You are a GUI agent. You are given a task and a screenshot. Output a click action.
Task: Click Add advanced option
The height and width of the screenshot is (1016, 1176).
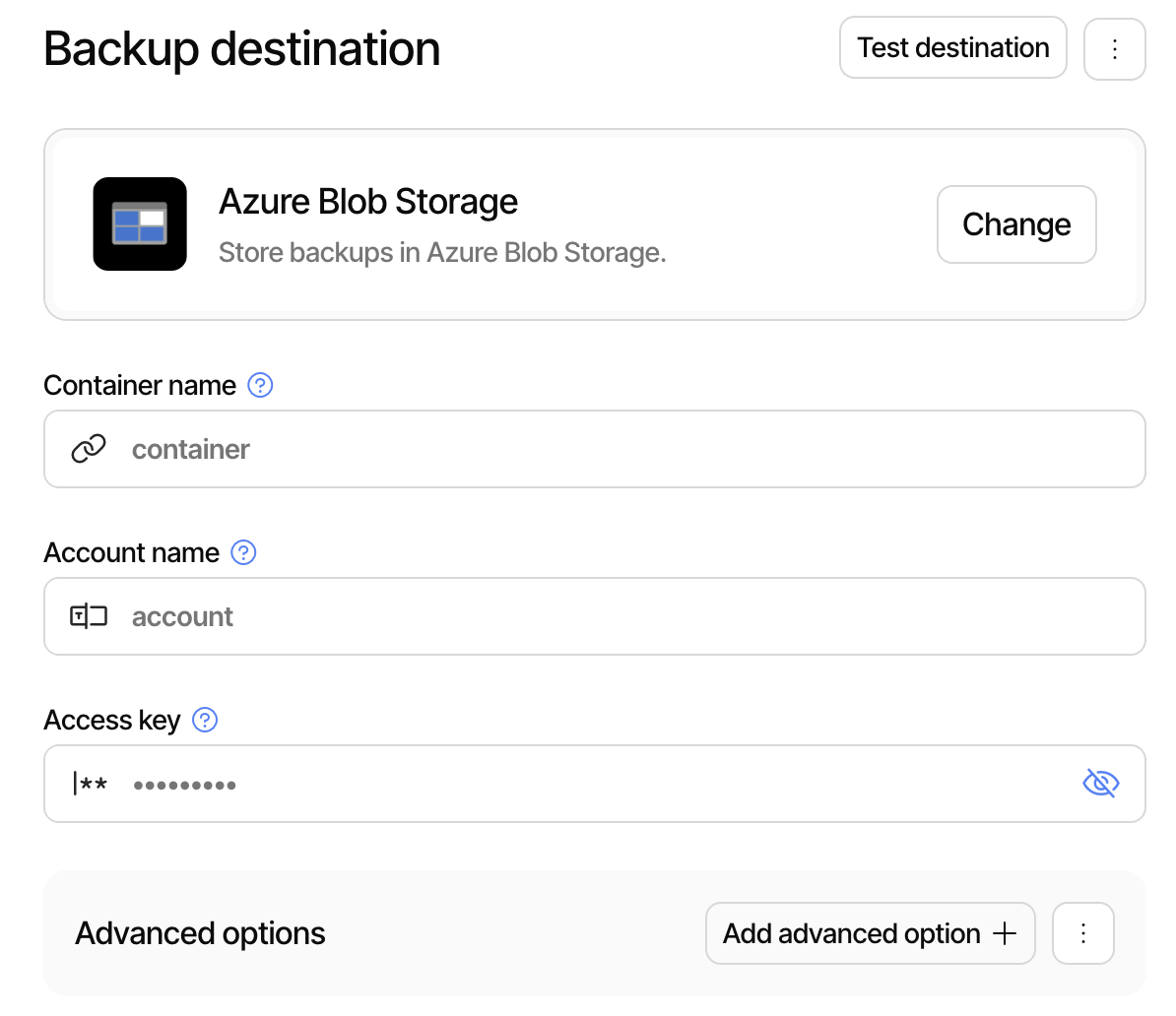click(869, 932)
